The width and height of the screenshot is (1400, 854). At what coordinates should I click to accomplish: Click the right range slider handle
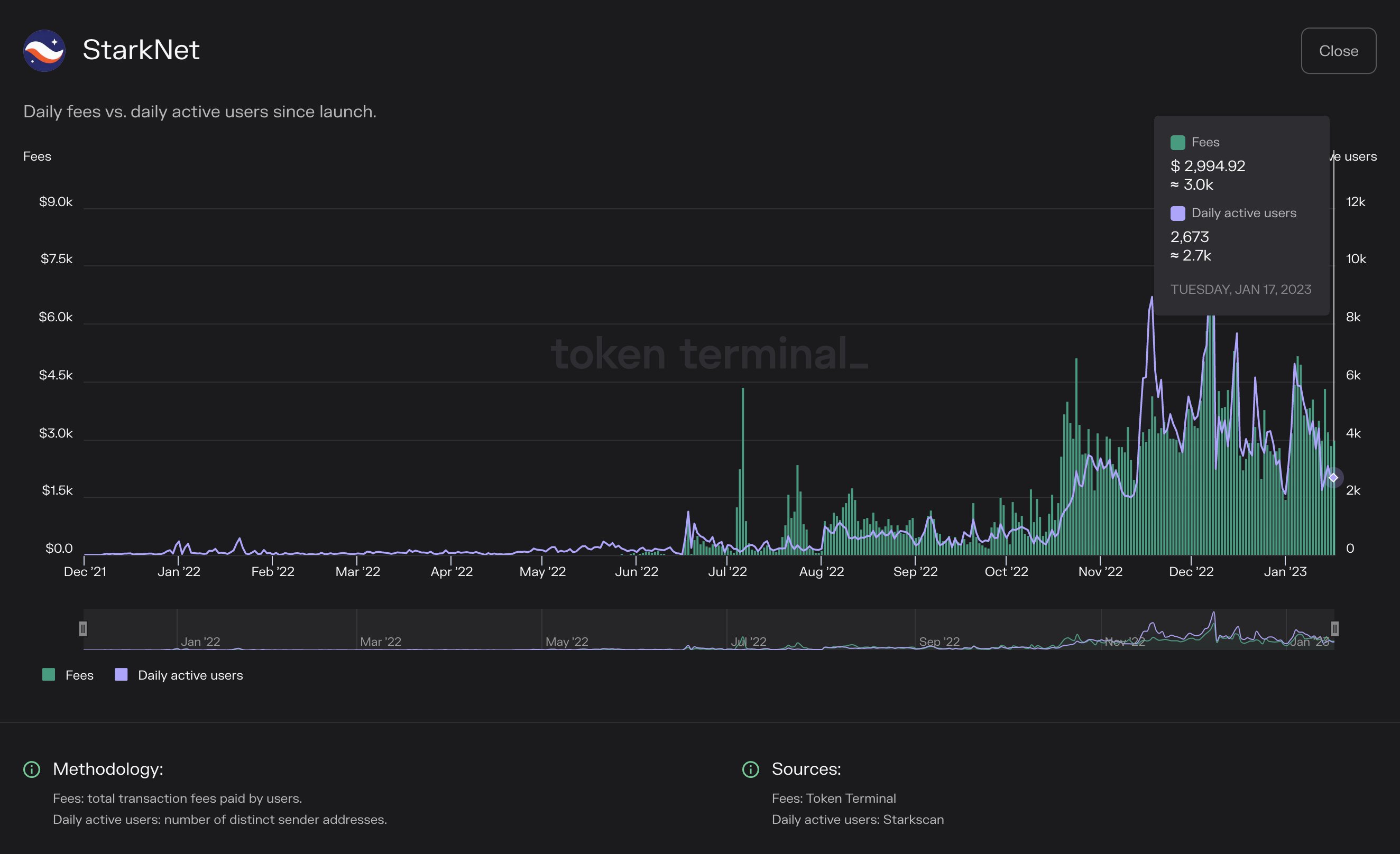pos(1334,628)
